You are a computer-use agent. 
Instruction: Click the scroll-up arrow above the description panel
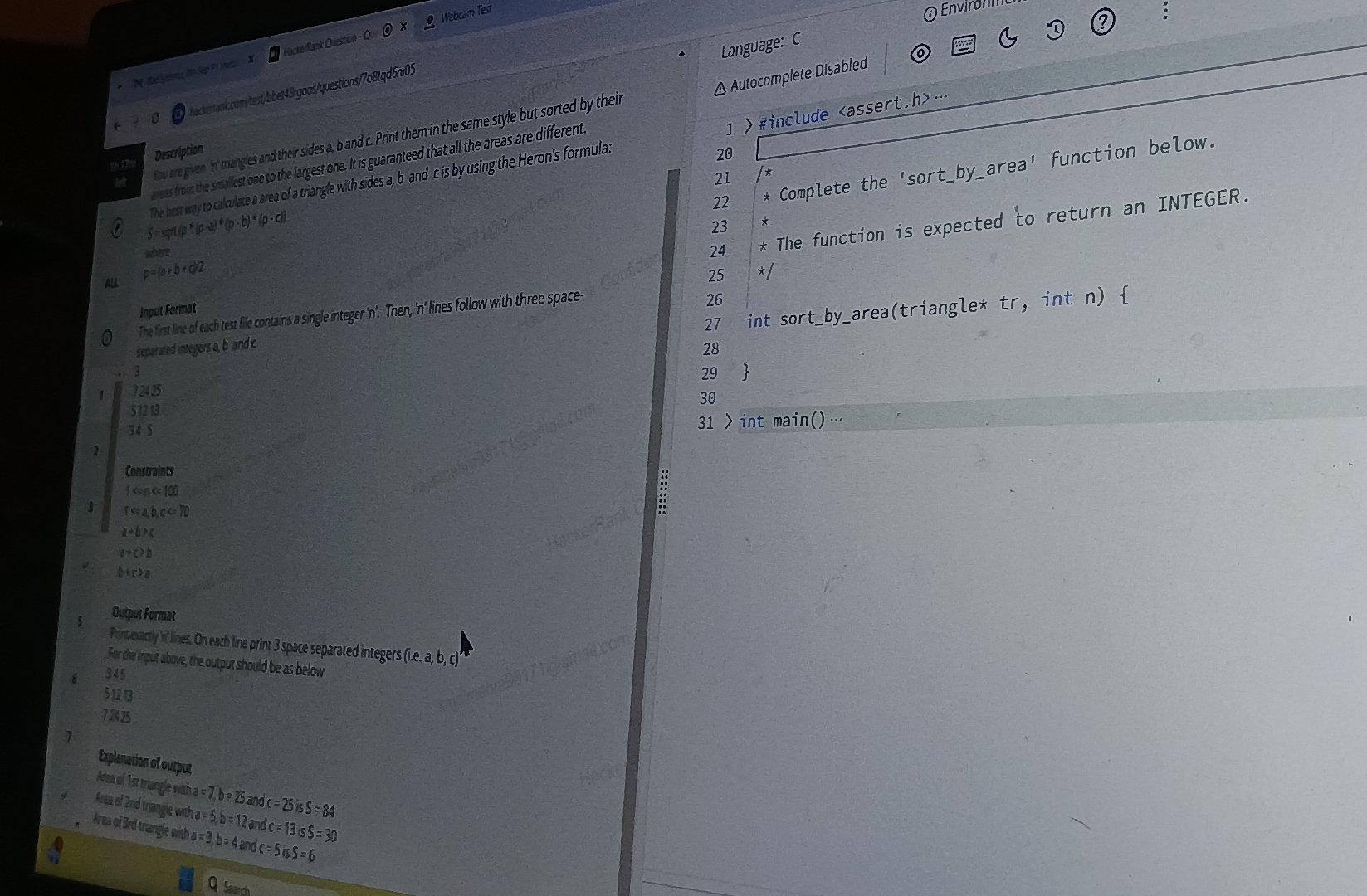(681, 53)
